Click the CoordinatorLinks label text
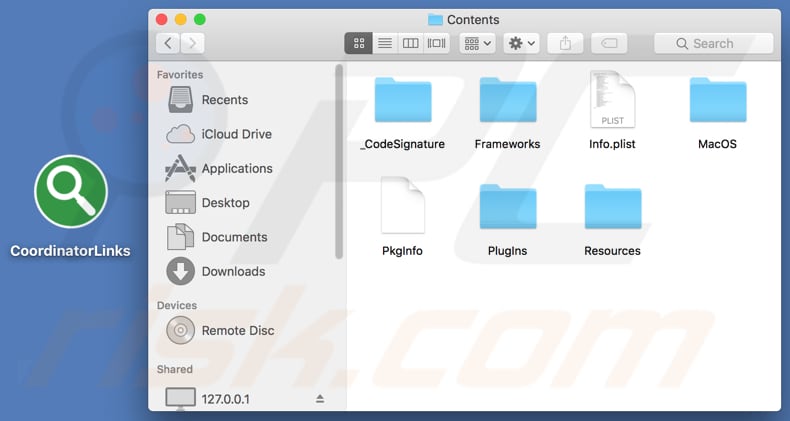This screenshot has width=790, height=421. [71, 251]
